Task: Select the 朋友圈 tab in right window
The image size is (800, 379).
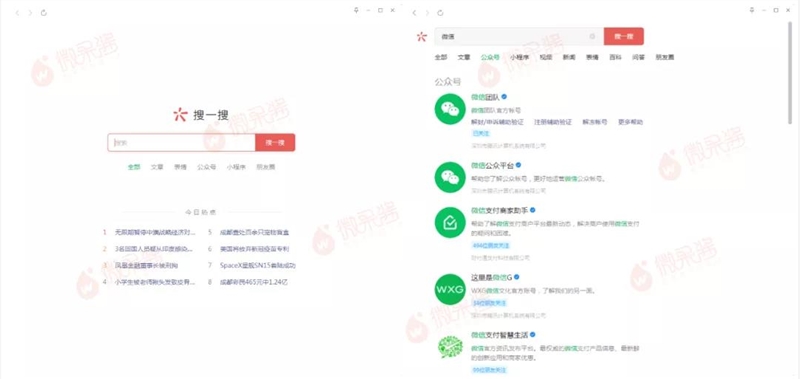Action: point(664,57)
